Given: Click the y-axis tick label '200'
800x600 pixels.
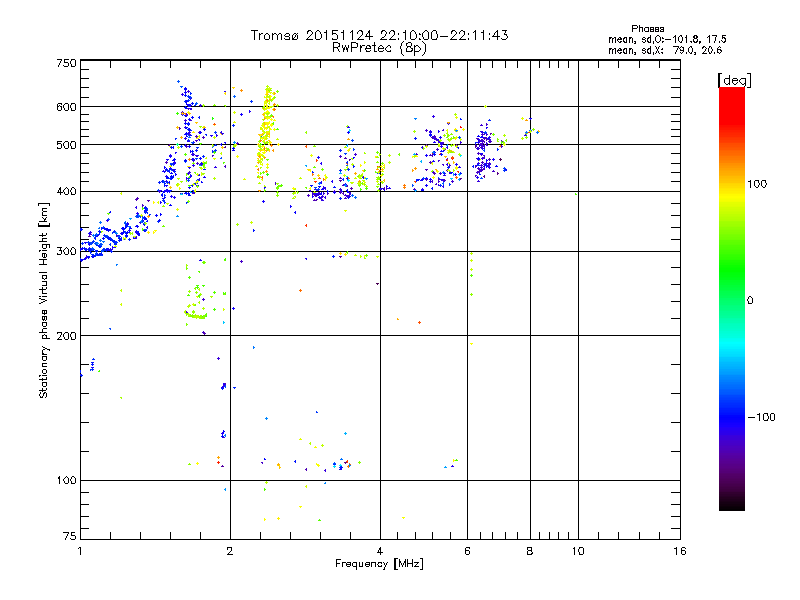Looking at the screenshot, I should pyautogui.click(x=66, y=336).
